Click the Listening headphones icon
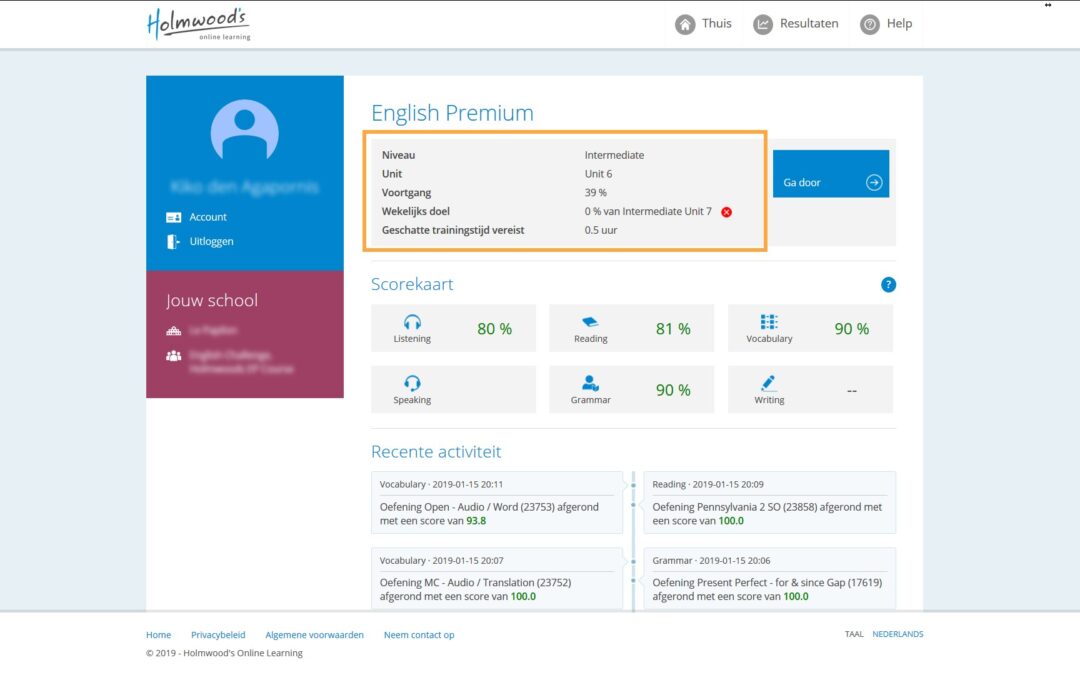The height and width of the screenshot is (675, 1080). point(412,322)
